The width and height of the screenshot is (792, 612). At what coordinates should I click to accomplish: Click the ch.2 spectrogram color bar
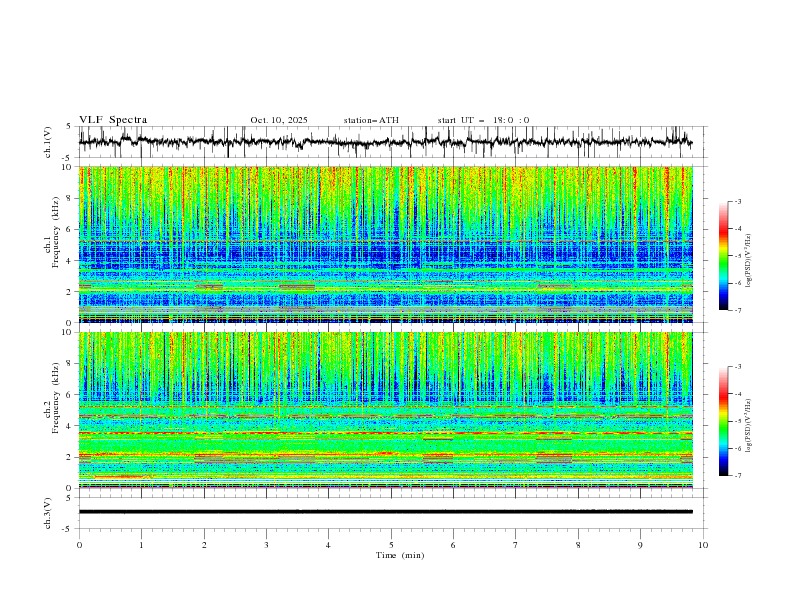click(723, 421)
